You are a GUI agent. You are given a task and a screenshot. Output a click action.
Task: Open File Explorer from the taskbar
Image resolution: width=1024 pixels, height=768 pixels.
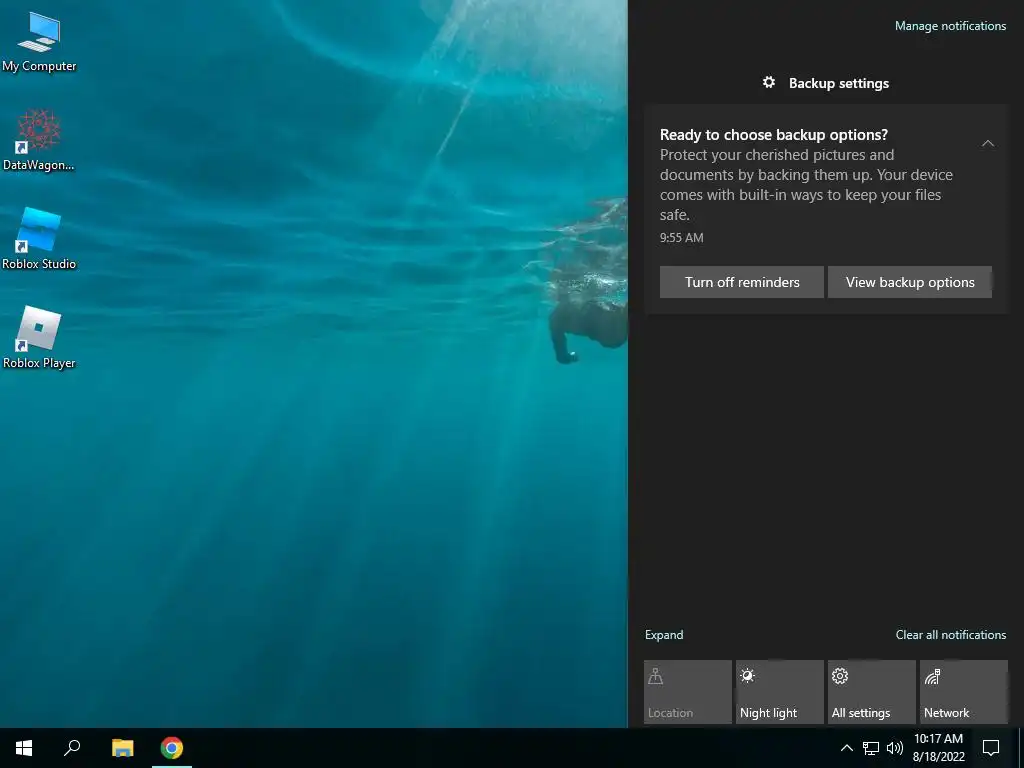[x=122, y=748]
